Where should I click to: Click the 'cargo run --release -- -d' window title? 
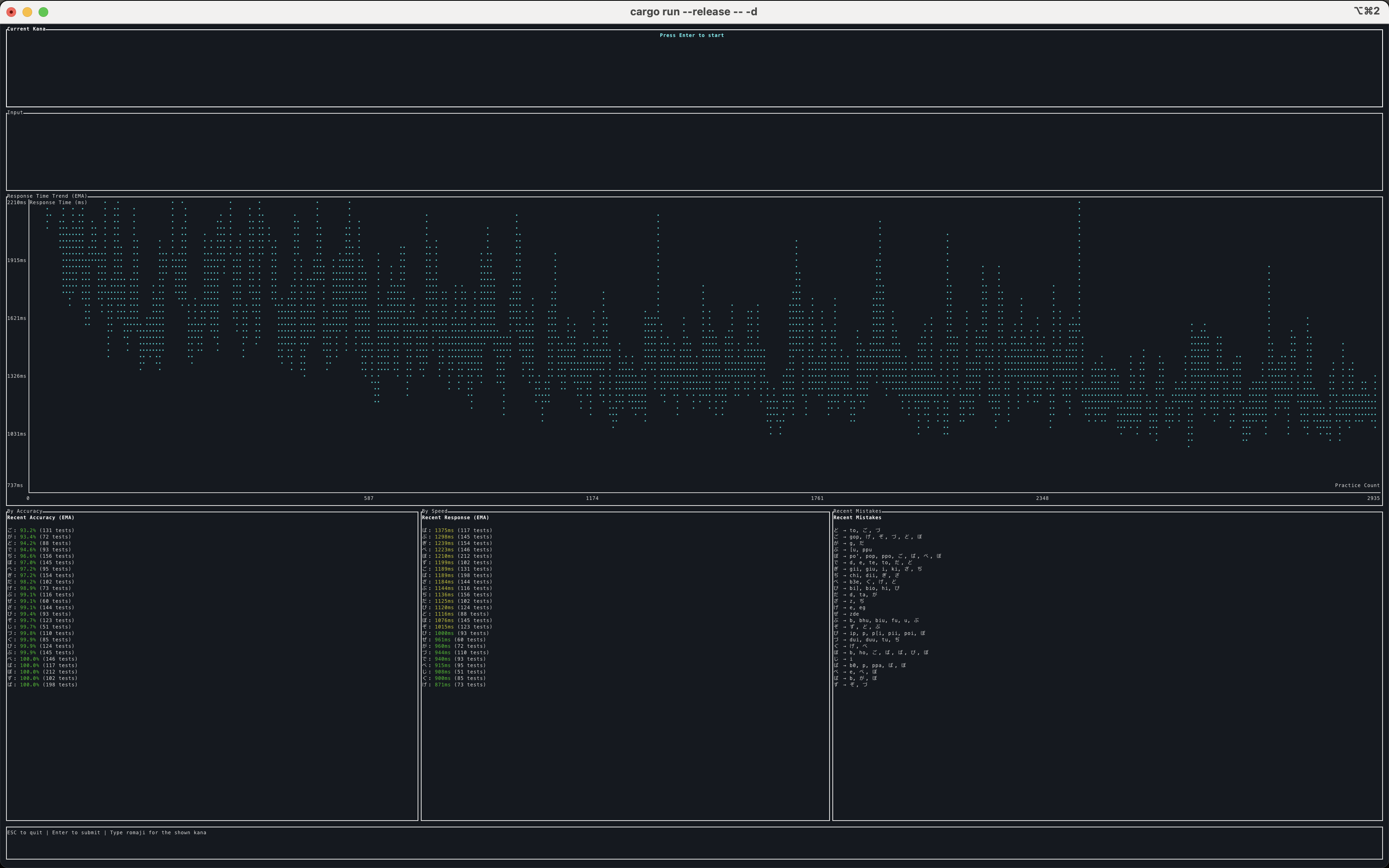click(693, 12)
